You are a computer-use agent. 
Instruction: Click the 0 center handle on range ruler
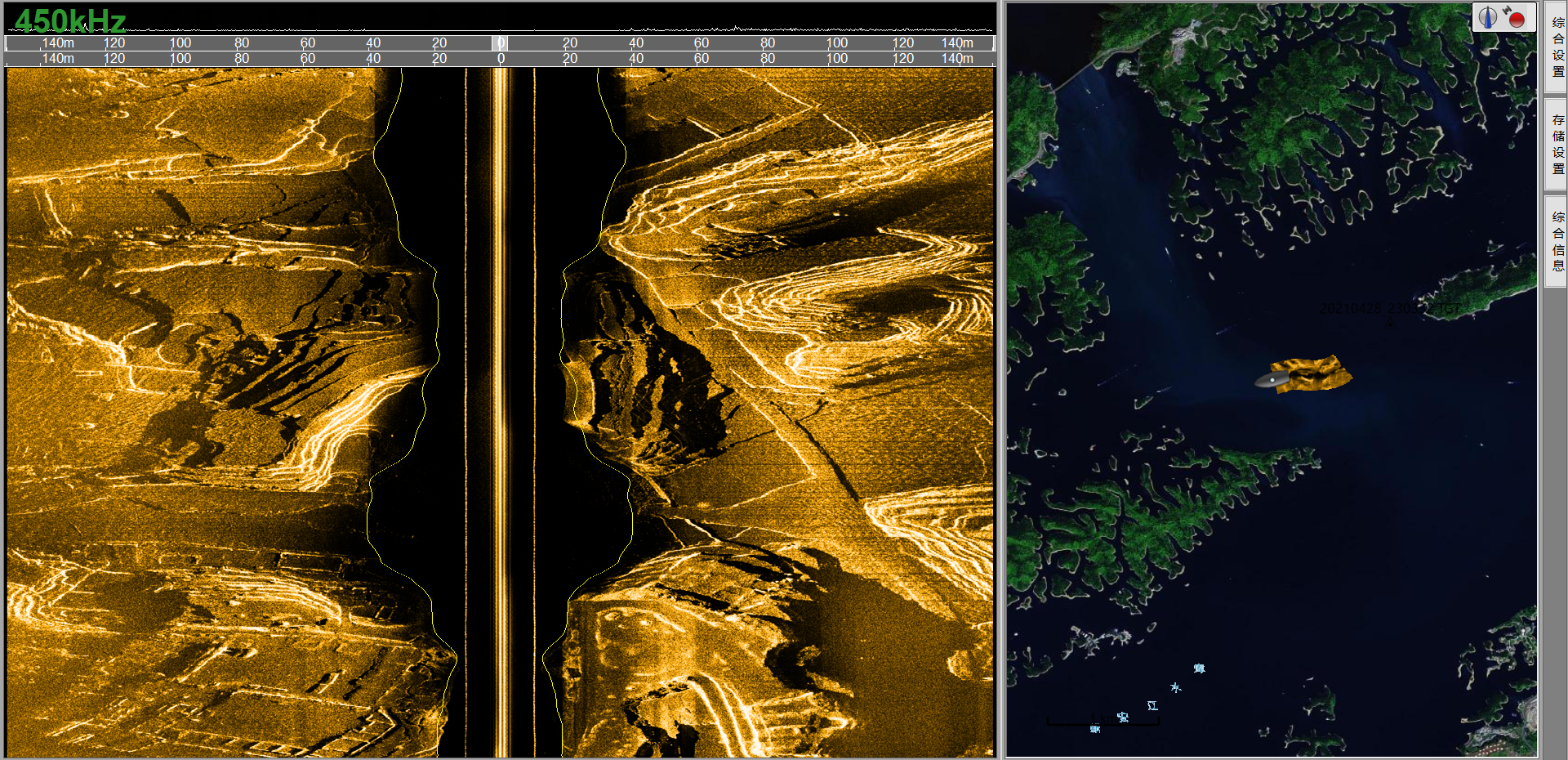[500, 42]
